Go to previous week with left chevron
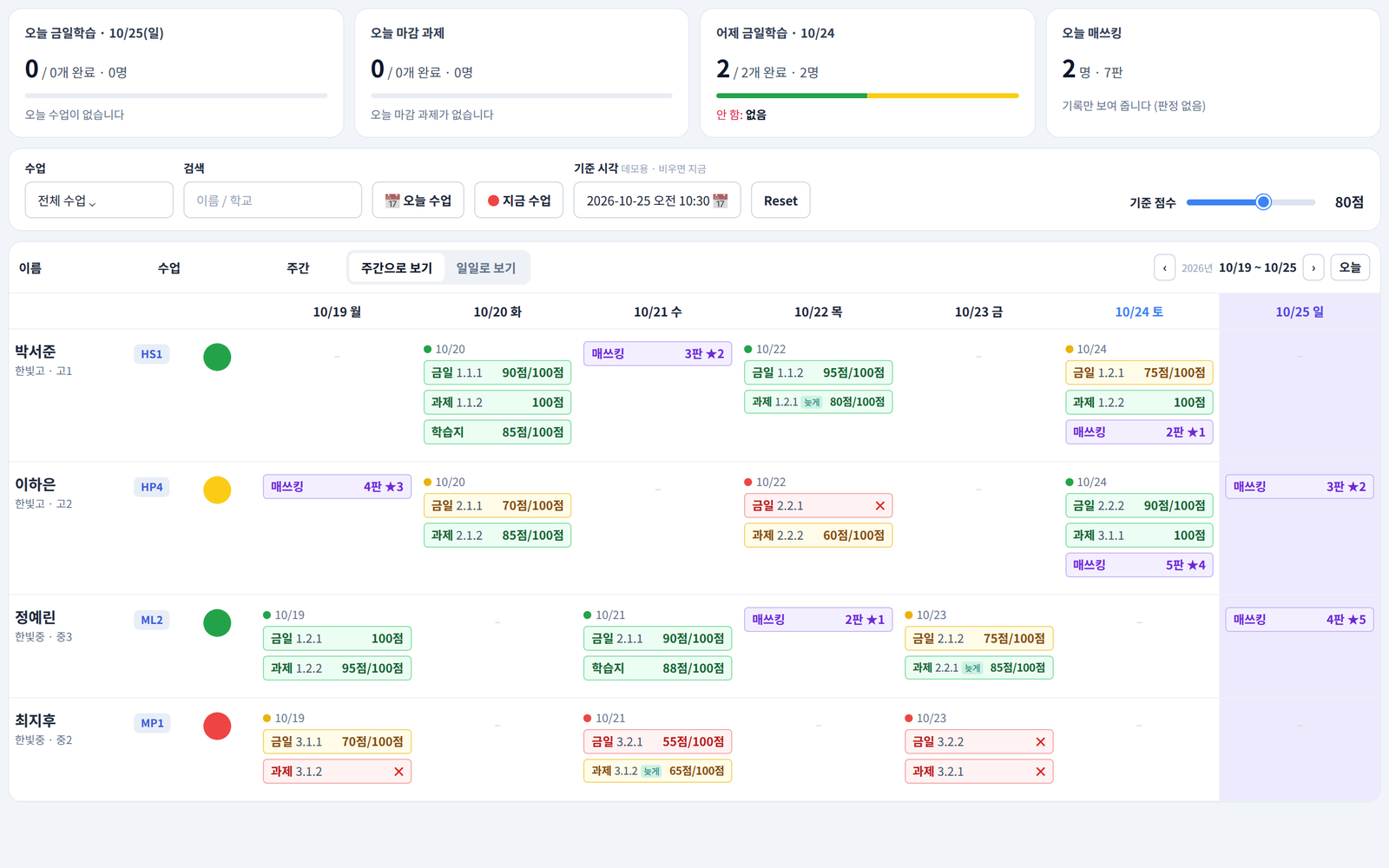The width and height of the screenshot is (1389, 868). [1164, 268]
